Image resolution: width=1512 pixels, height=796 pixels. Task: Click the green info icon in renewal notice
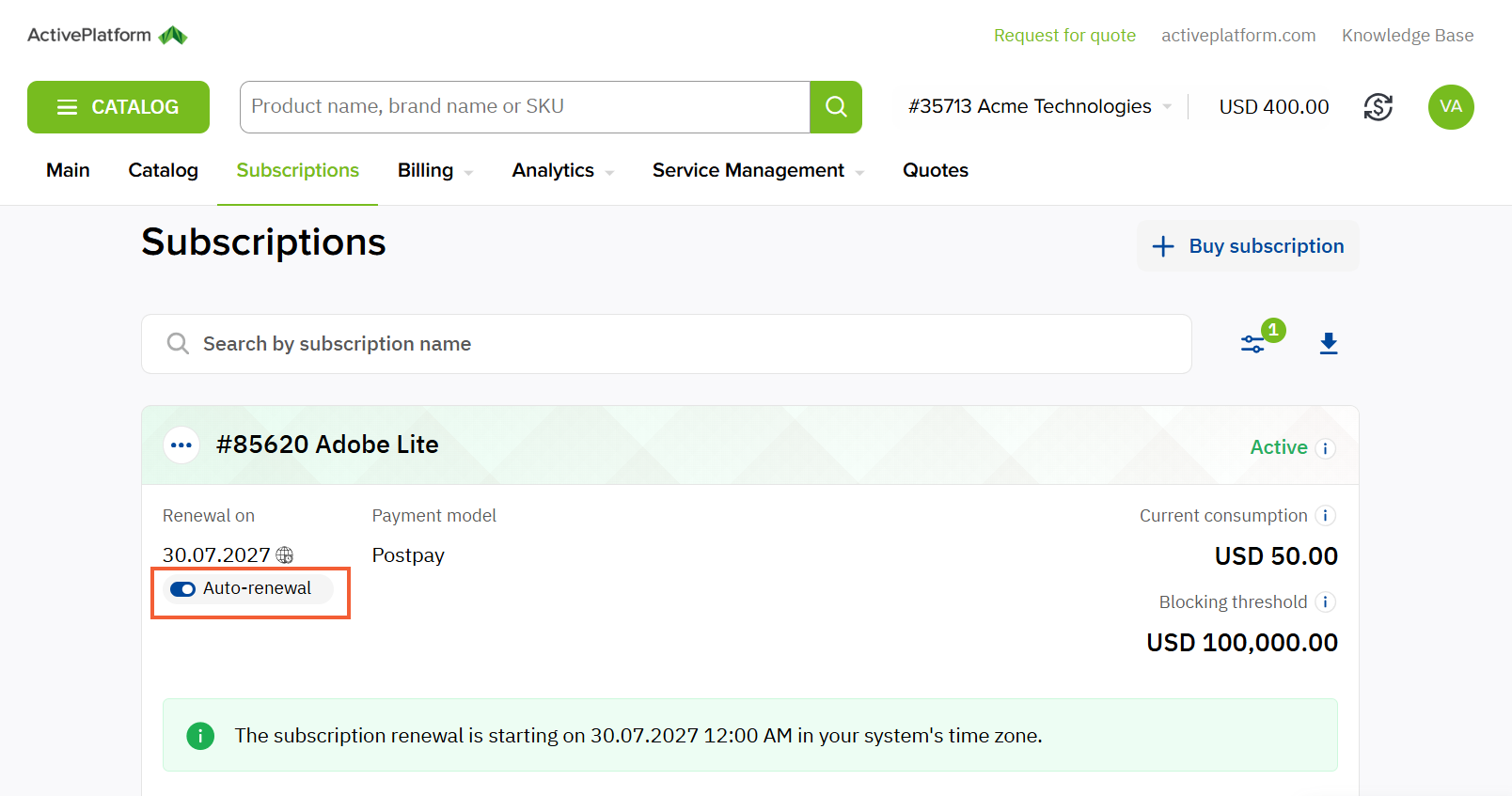click(200, 736)
